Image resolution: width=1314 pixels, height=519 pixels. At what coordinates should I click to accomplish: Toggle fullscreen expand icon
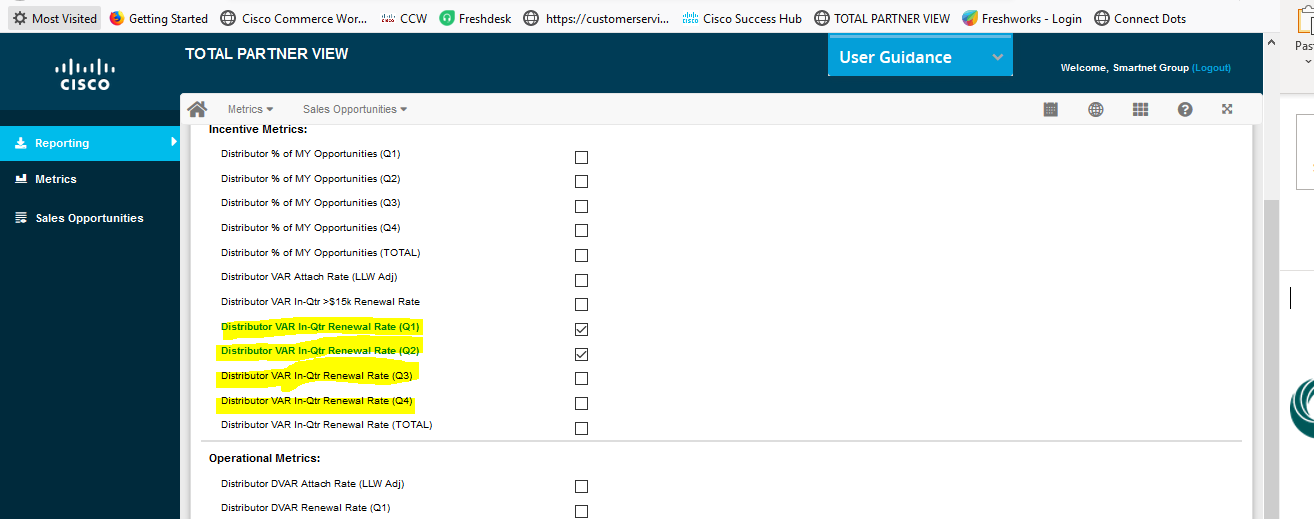click(x=1227, y=109)
